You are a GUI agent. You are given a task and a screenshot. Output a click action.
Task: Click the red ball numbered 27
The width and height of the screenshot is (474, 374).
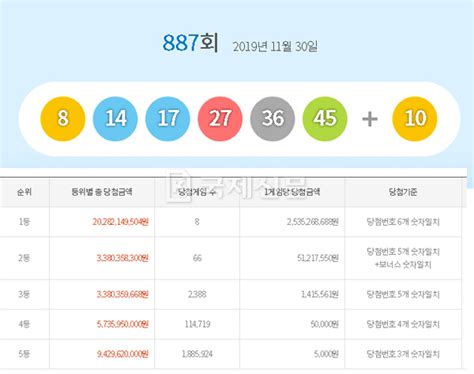[x=220, y=119]
